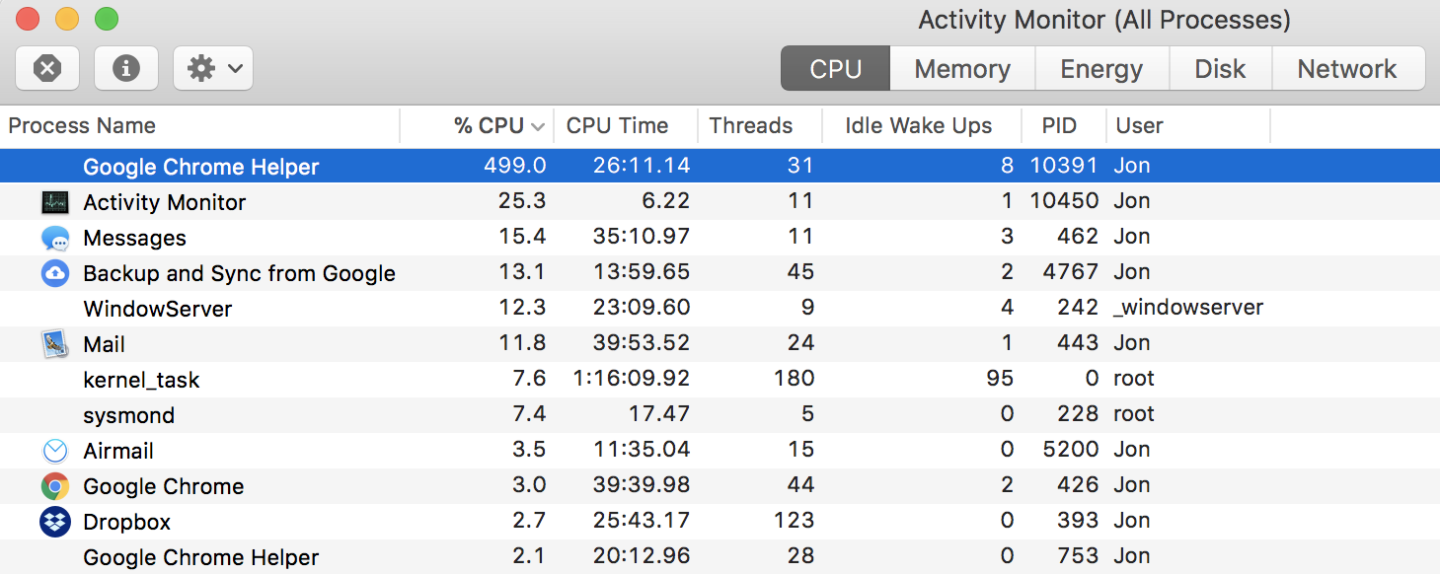Click the Google Chrome app icon
Screen dimensions: 1440x574
pos(55,486)
